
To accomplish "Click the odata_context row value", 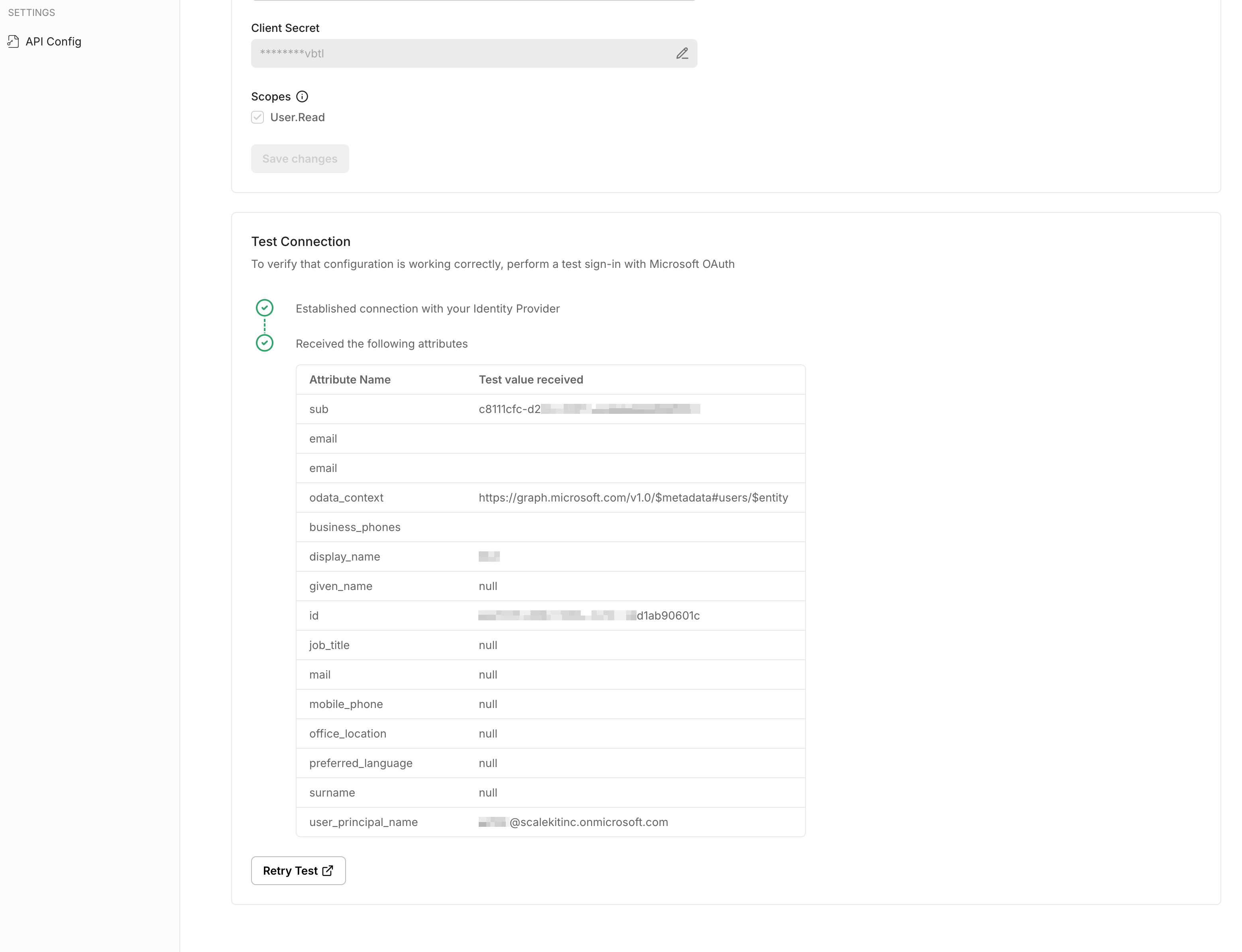I will [633, 498].
